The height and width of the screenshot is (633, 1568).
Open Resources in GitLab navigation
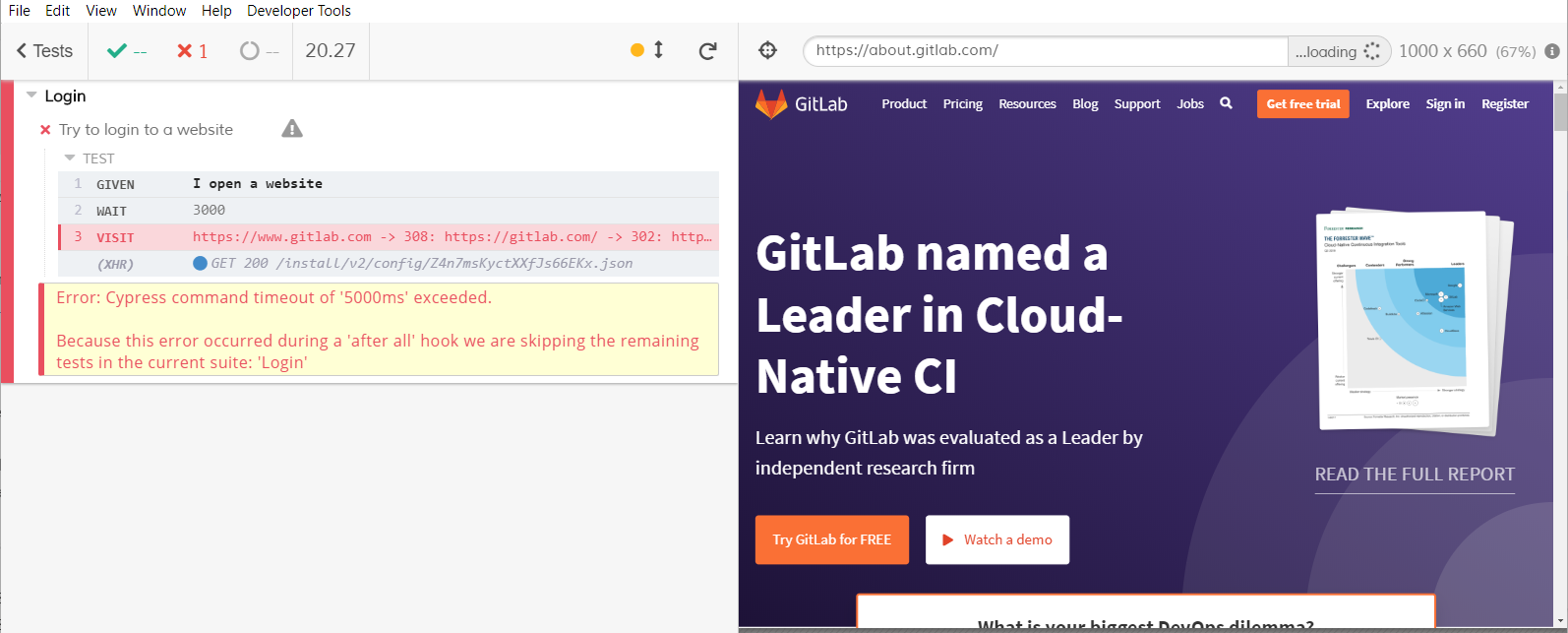(x=1027, y=104)
